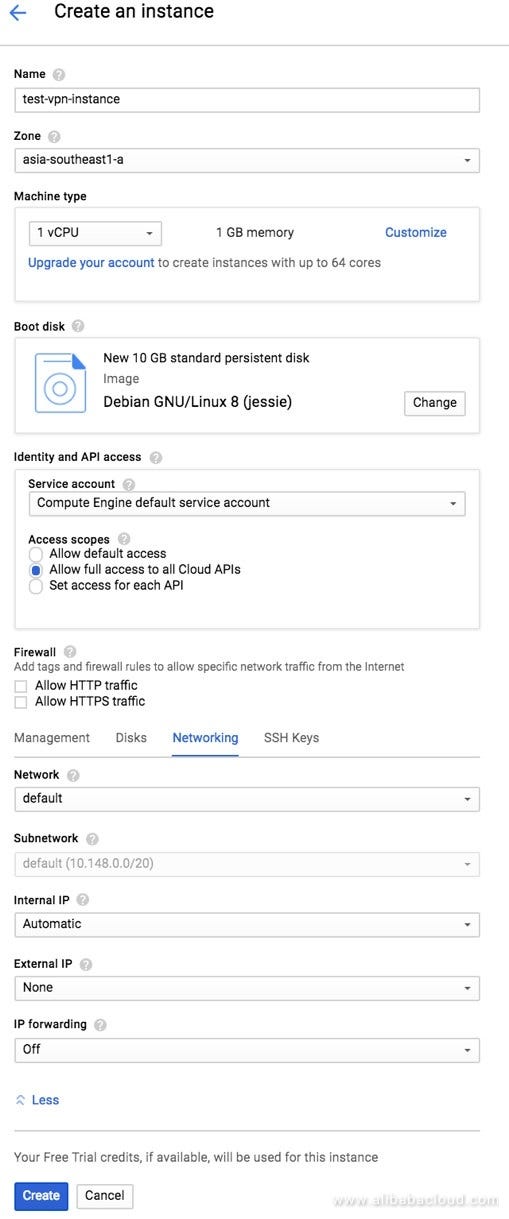Open help for Identity and API access

[156, 457]
